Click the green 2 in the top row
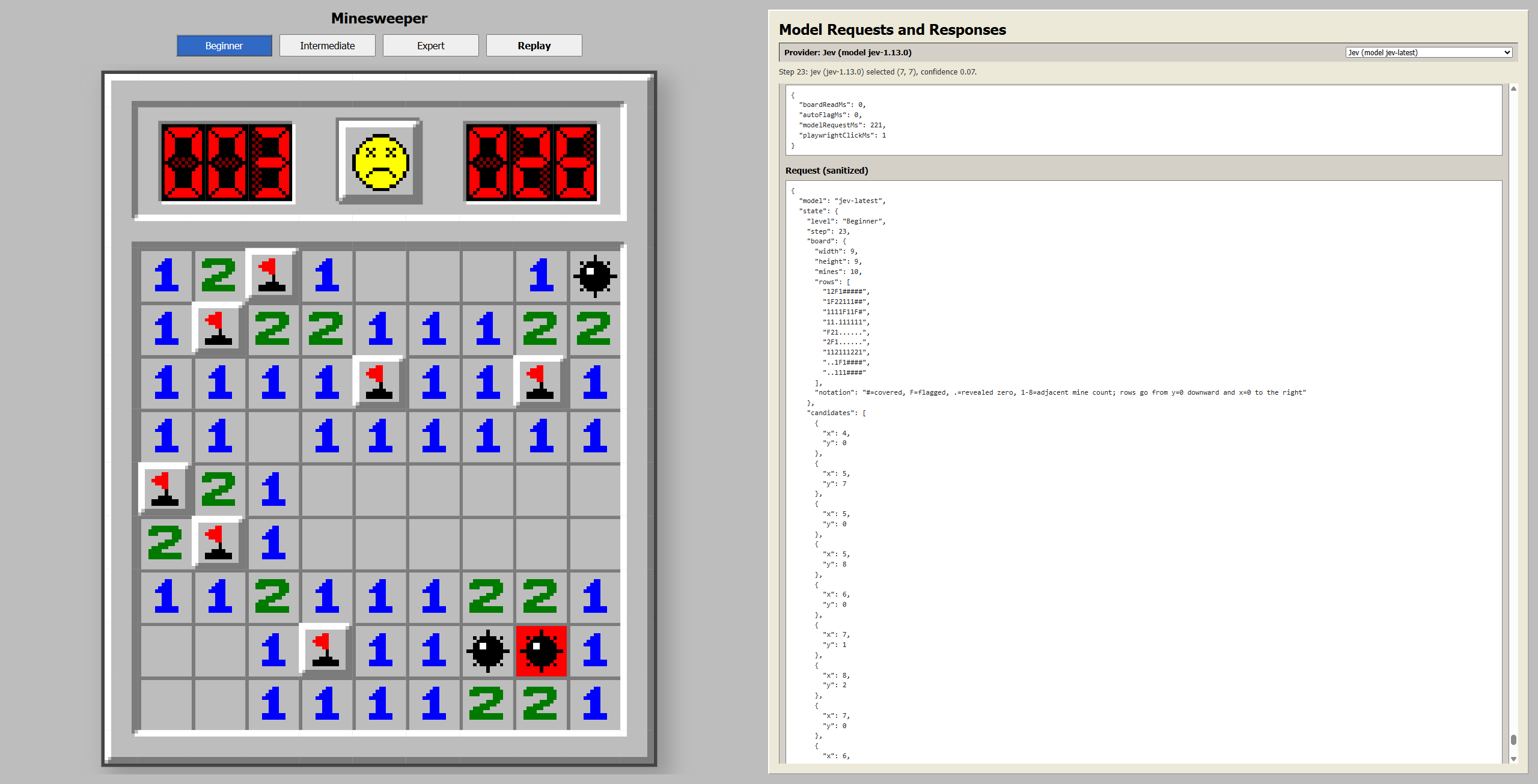This screenshot has height=784, width=1538. coord(219,276)
